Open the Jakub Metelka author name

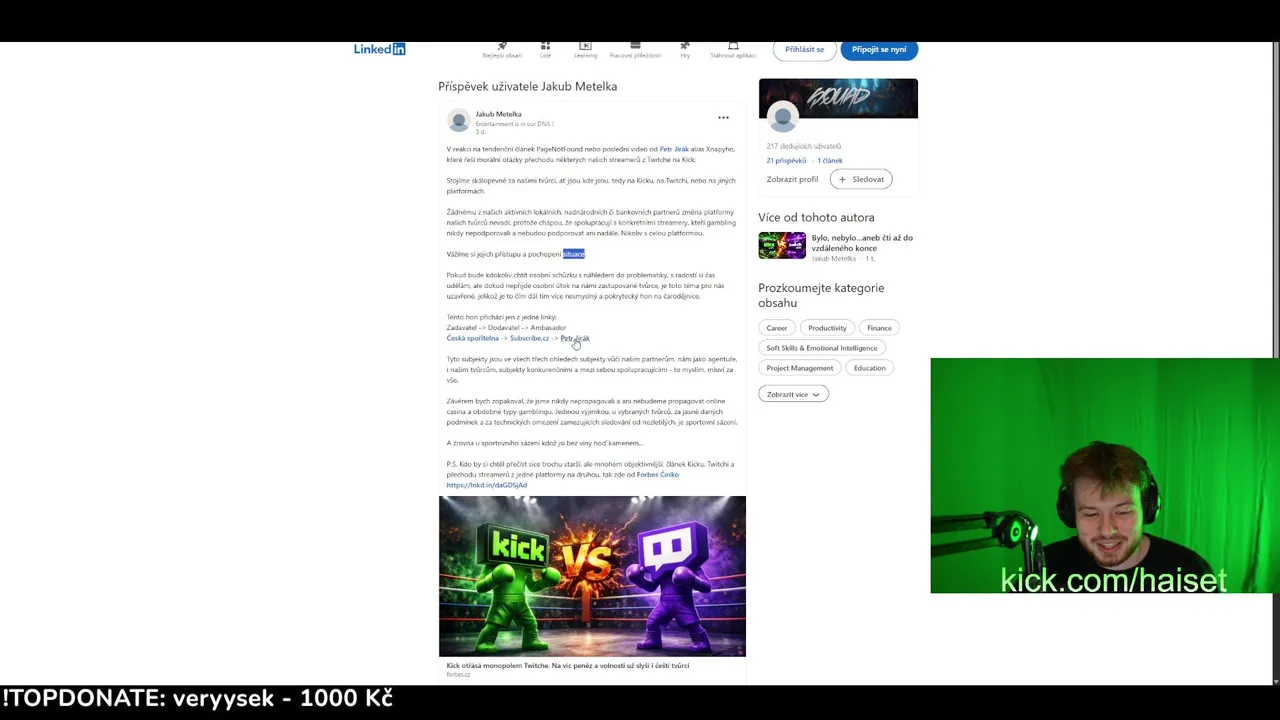[498, 114]
